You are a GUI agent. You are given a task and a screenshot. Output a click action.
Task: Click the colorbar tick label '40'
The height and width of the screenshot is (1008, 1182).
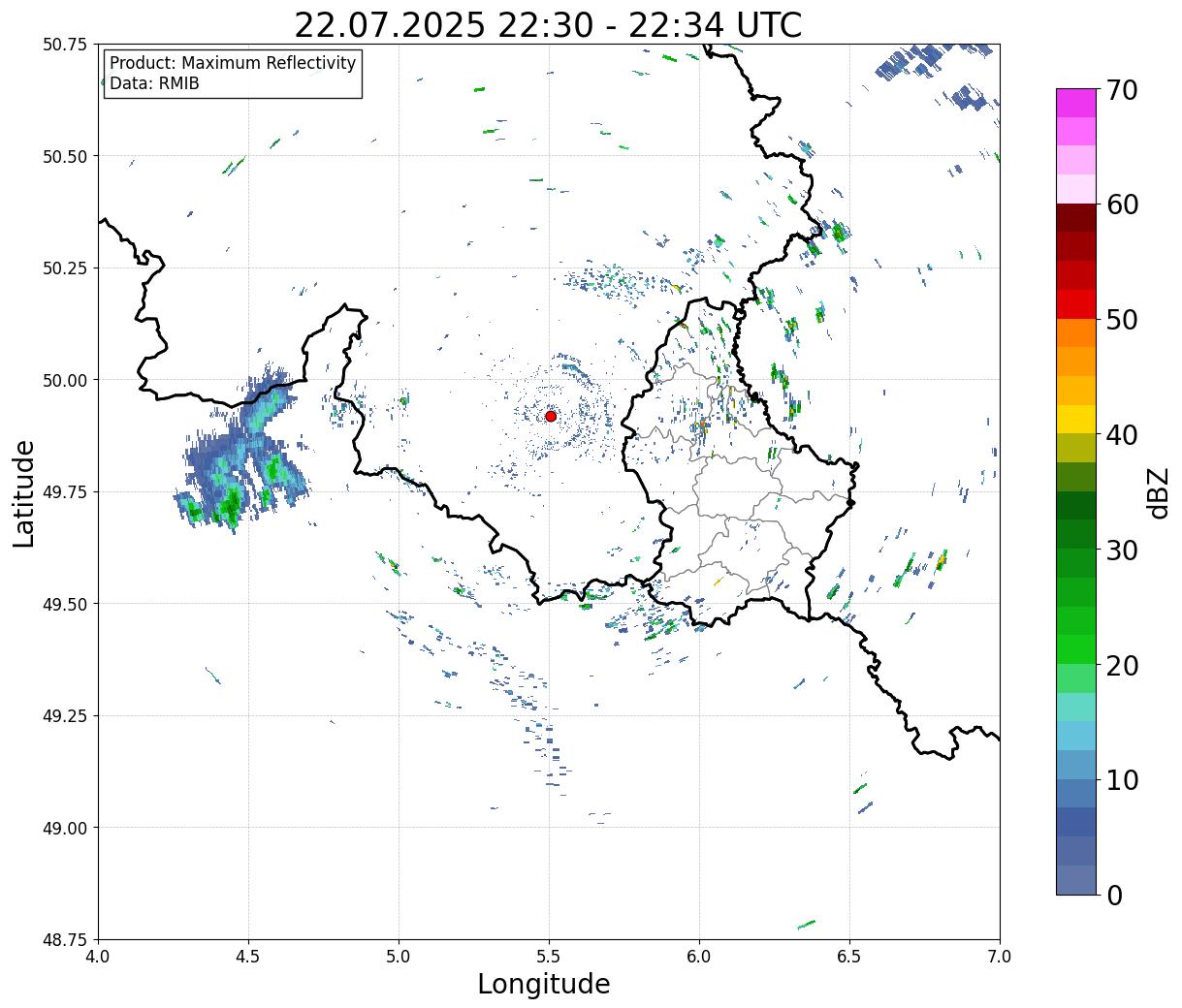(1121, 435)
